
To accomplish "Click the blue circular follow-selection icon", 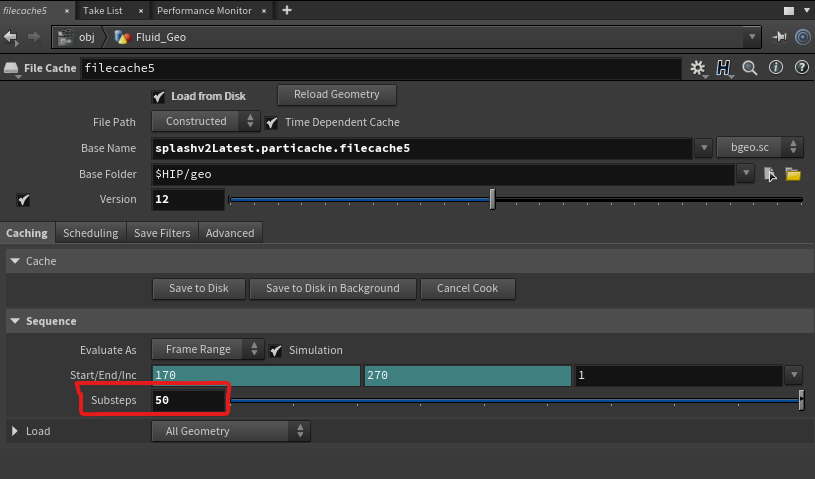I will click(803, 37).
